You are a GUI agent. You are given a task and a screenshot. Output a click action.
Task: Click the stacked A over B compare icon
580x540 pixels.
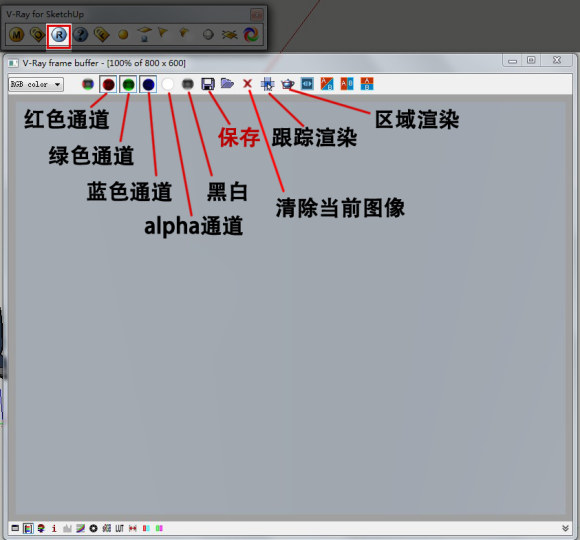367,84
